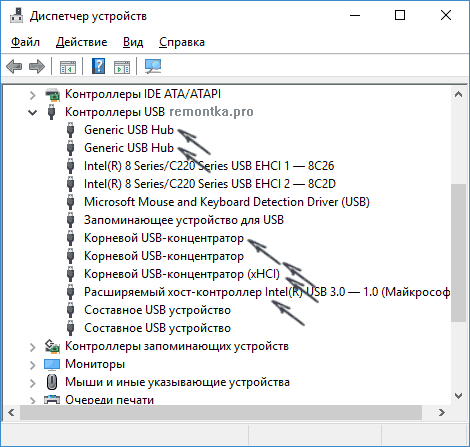
Task: Click the mouse icon of Мыши и иные указывающие устройства
Action: pos(52,382)
